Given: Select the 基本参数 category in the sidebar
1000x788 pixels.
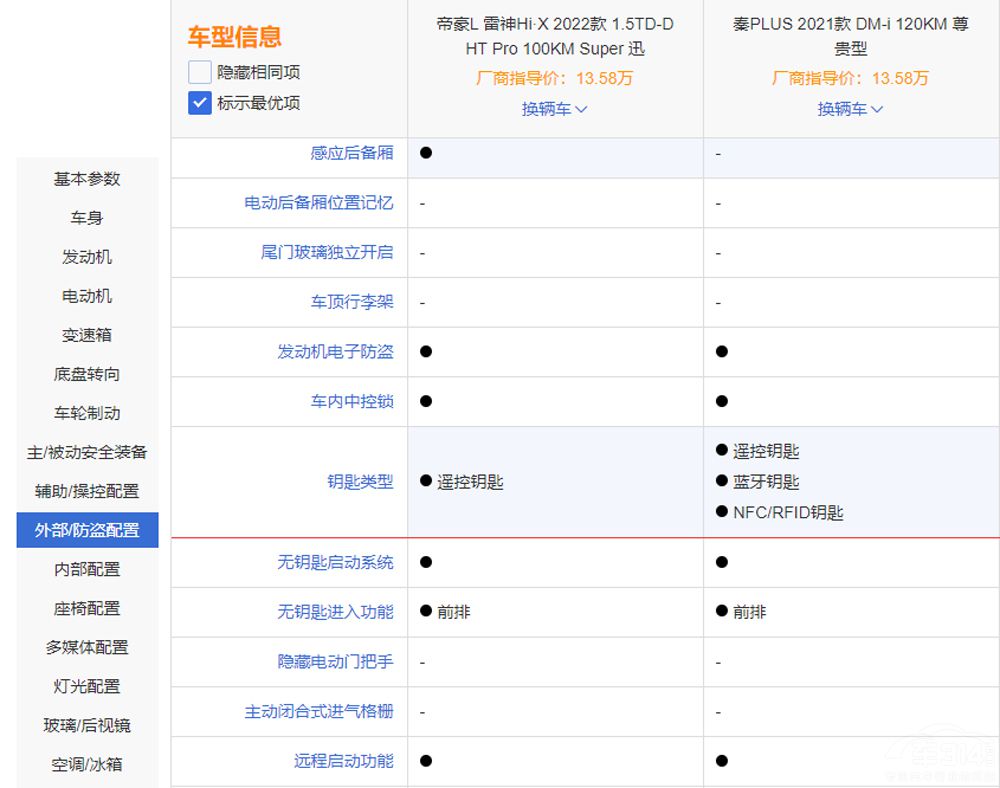Looking at the screenshot, I should pyautogui.click(x=86, y=179).
